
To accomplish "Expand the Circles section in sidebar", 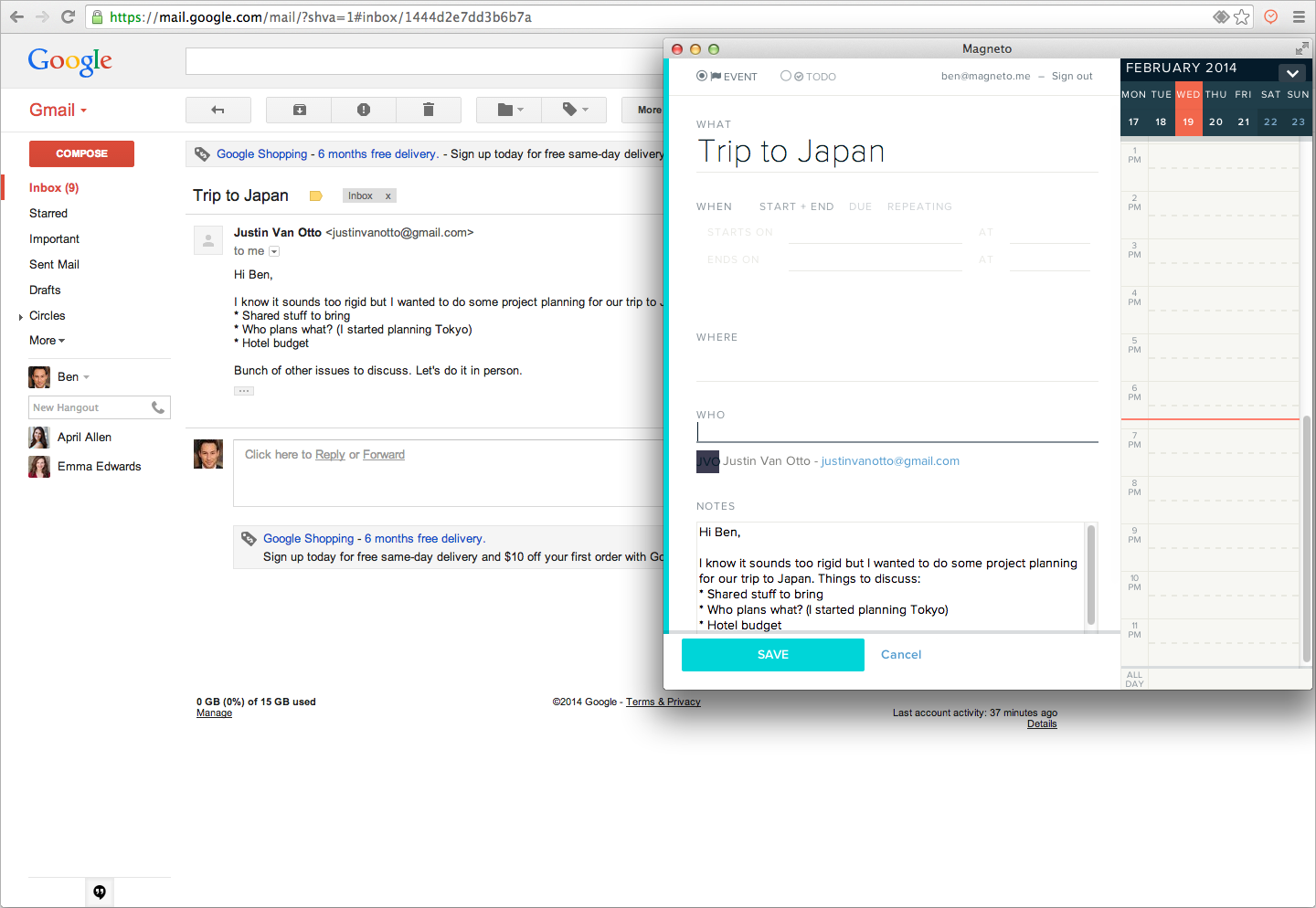I will pyautogui.click(x=21, y=316).
